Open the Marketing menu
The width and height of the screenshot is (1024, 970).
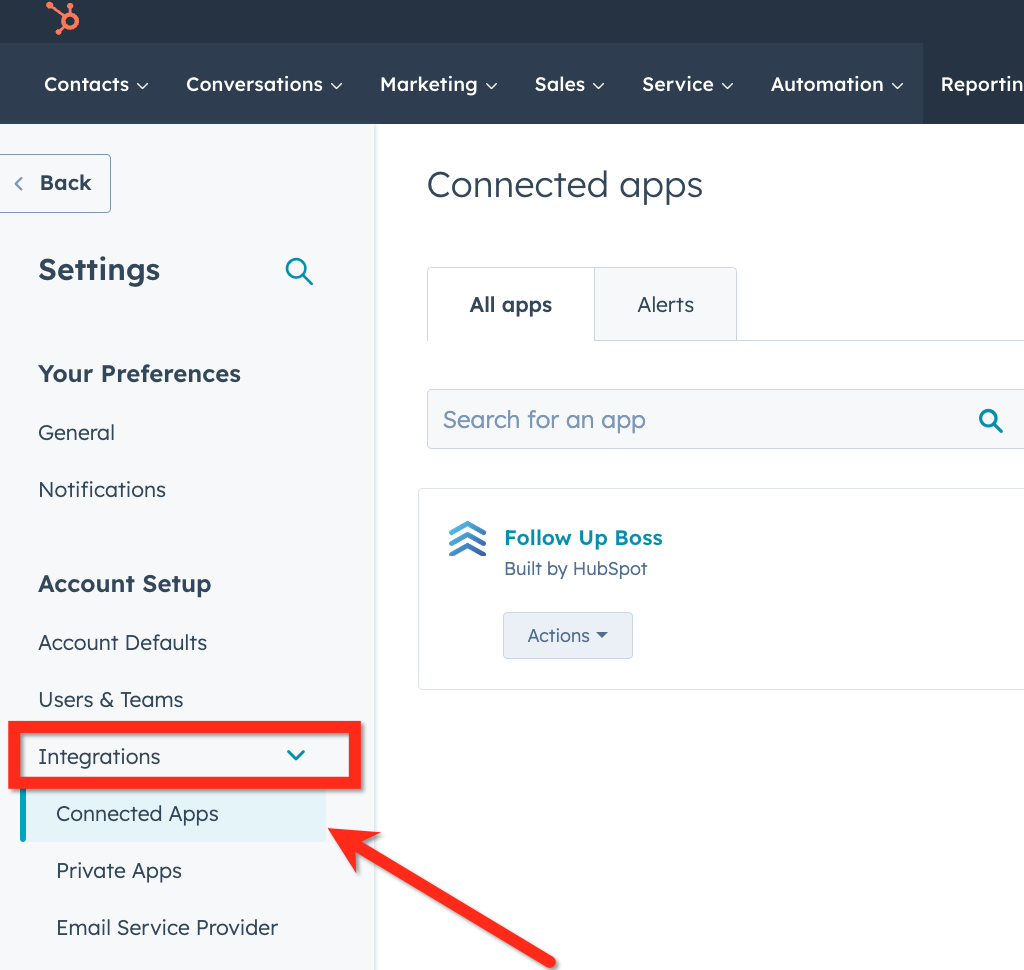tap(438, 84)
